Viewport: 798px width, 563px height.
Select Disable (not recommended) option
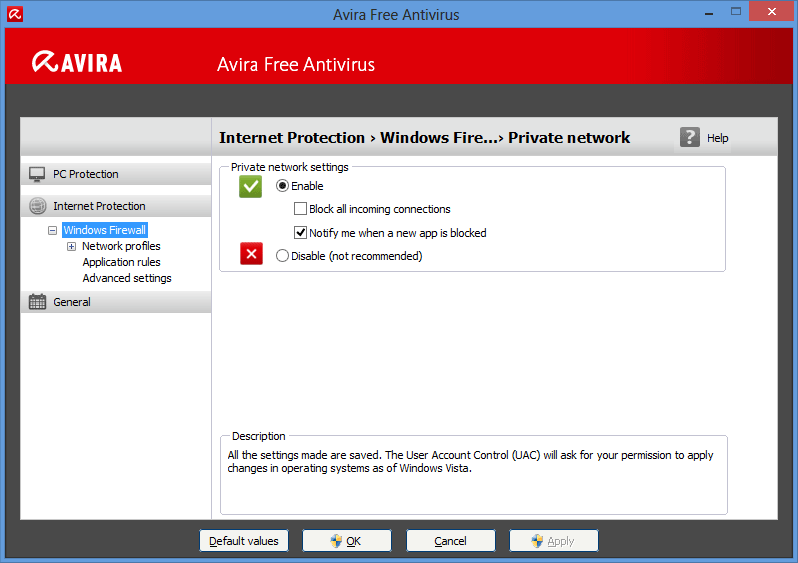tap(283, 256)
